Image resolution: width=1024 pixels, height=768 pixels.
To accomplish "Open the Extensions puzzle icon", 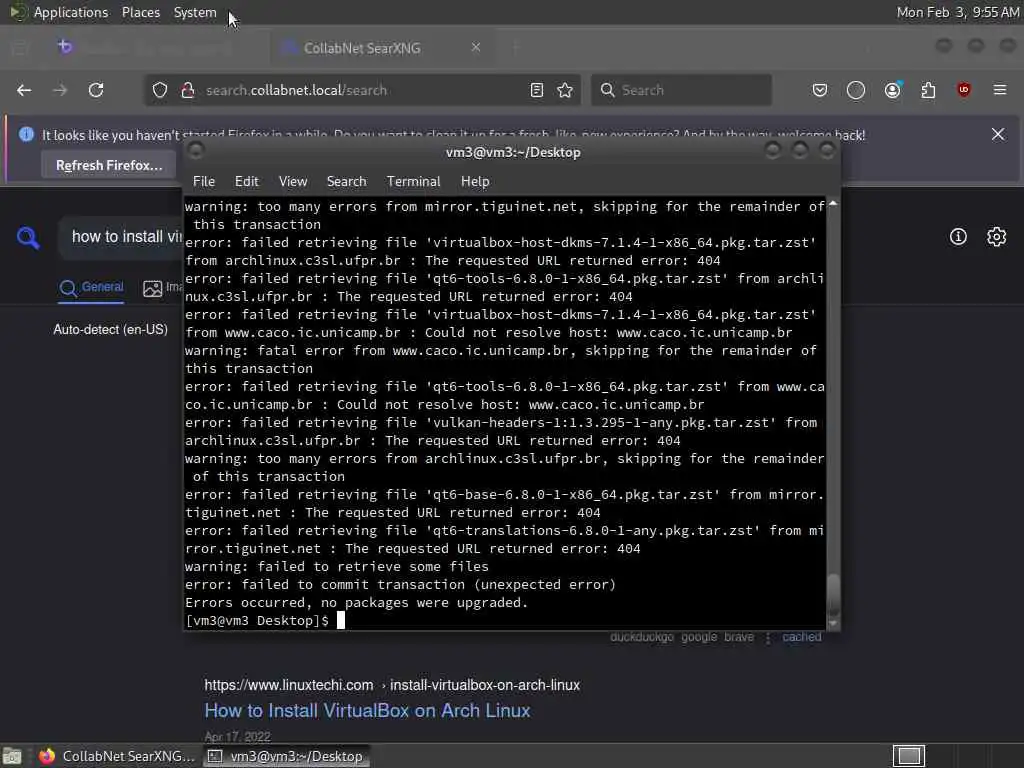I will click(x=928, y=90).
